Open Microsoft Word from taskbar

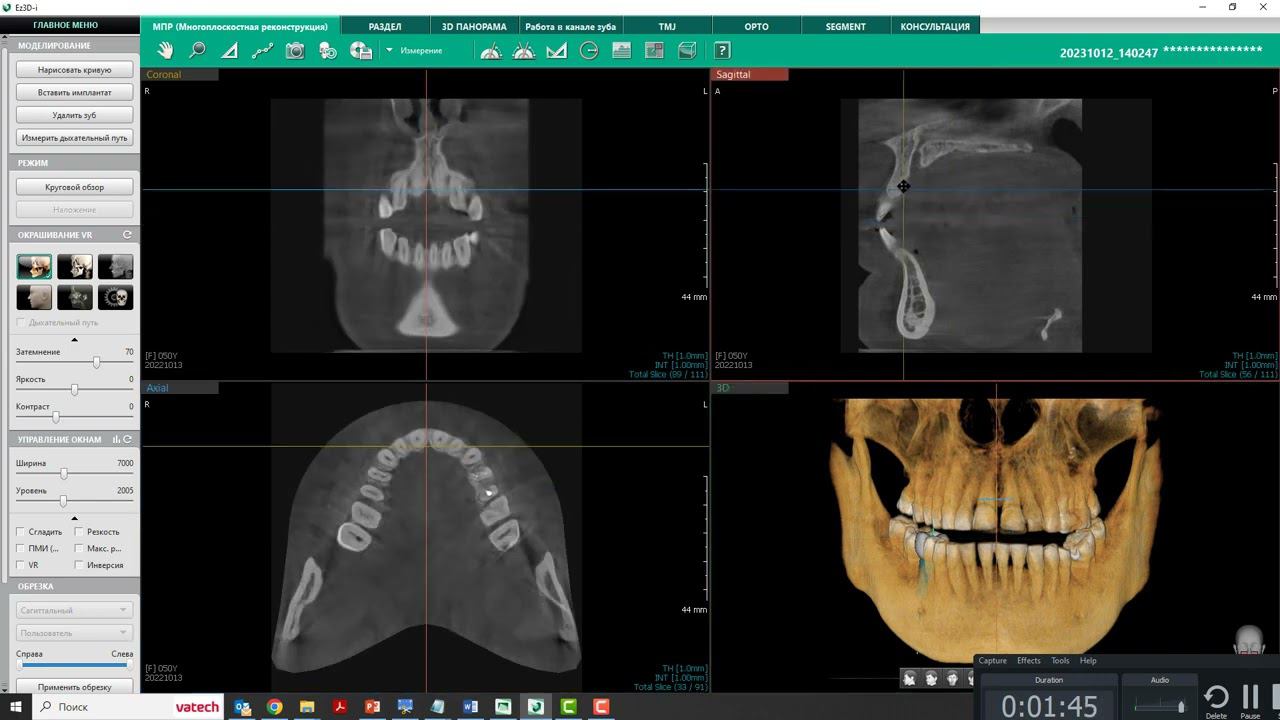point(470,707)
